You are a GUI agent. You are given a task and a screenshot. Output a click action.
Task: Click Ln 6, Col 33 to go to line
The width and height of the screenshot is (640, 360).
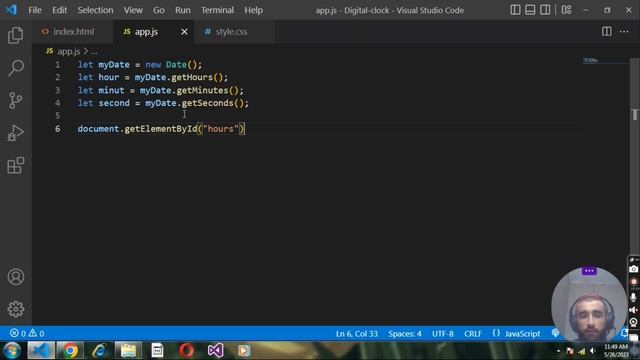[357, 333]
